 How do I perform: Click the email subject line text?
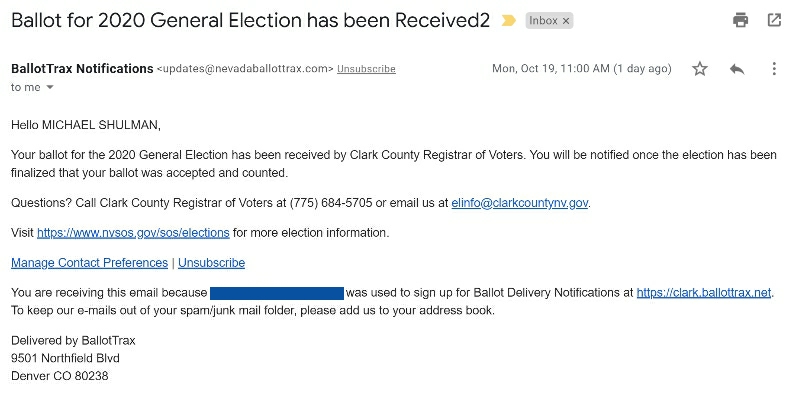[x=250, y=21]
